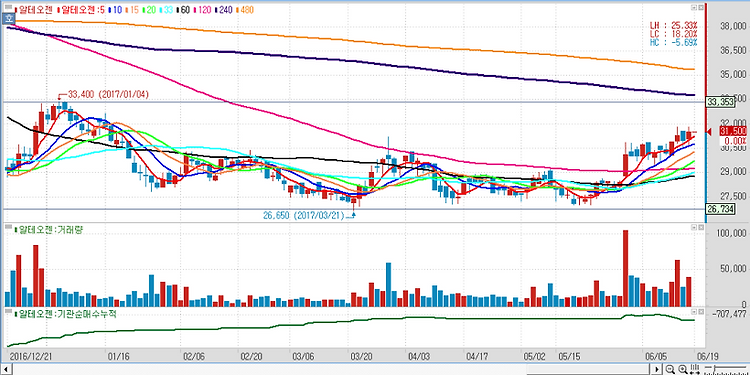Click the blue '호' button at top-left

(x=9, y=19)
